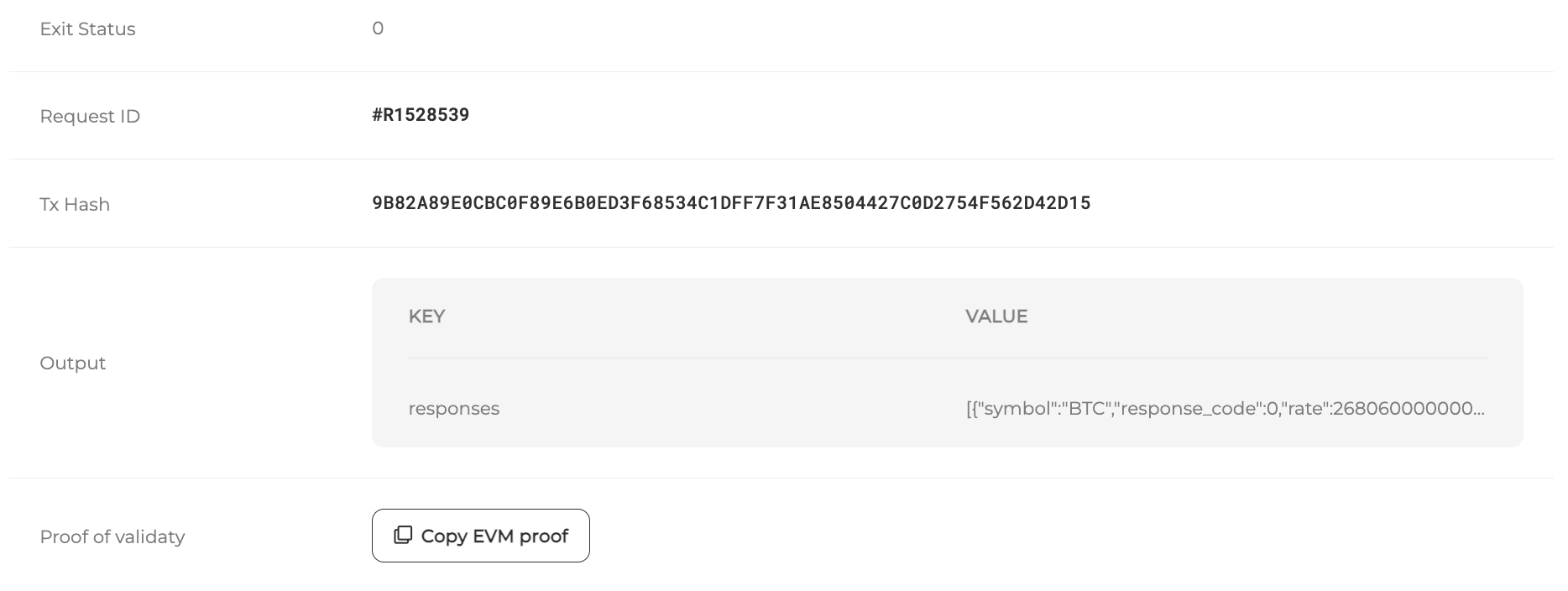Image resolution: width=1568 pixels, height=591 pixels.
Task: Click the divider line beneath KEY header
Action: pyautogui.click(x=948, y=358)
